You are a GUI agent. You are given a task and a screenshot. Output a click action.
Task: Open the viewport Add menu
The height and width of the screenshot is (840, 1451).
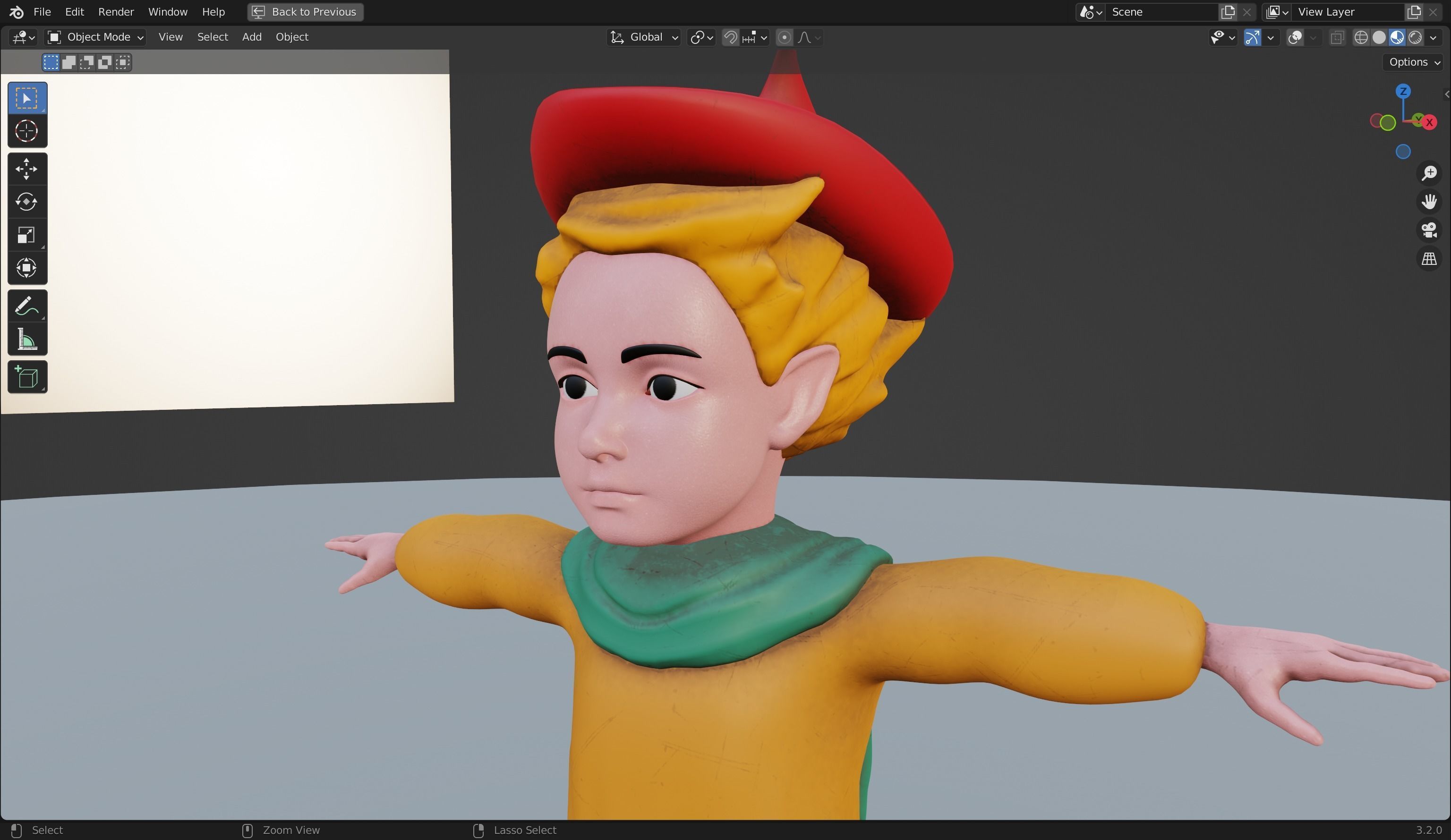click(x=252, y=37)
